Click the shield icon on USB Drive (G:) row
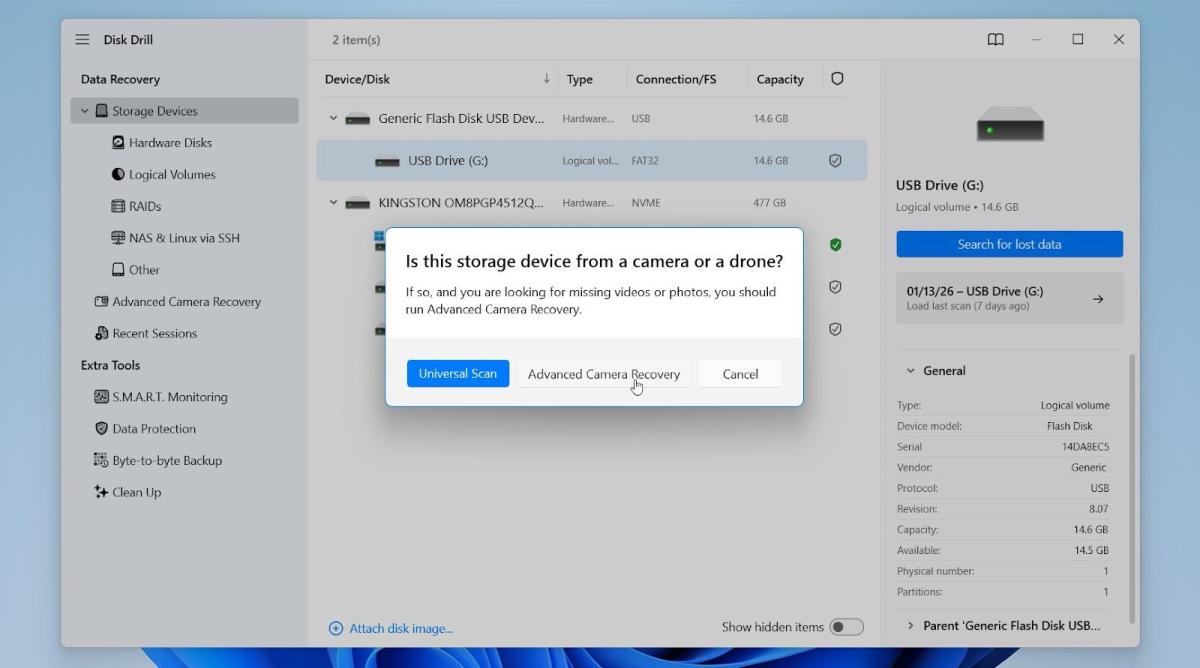Image resolution: width=1200 pixels, height=668 pixels. coord(835,161)
